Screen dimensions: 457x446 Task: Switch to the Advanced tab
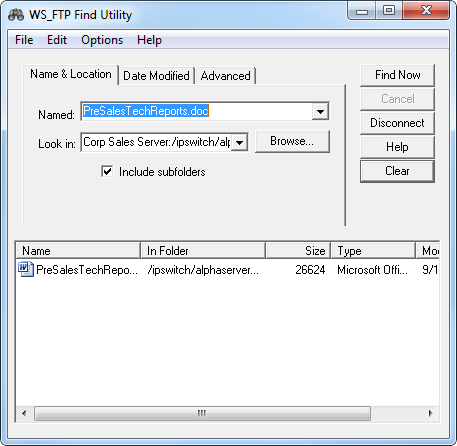point(226,76)
